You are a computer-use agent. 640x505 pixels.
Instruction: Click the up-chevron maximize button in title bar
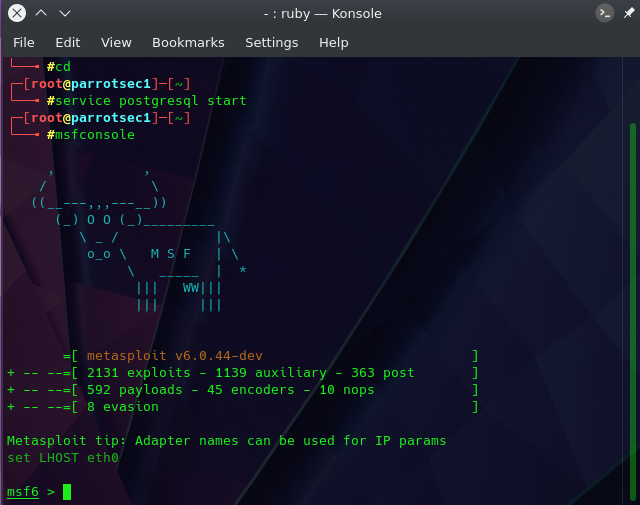click(41, 13)
